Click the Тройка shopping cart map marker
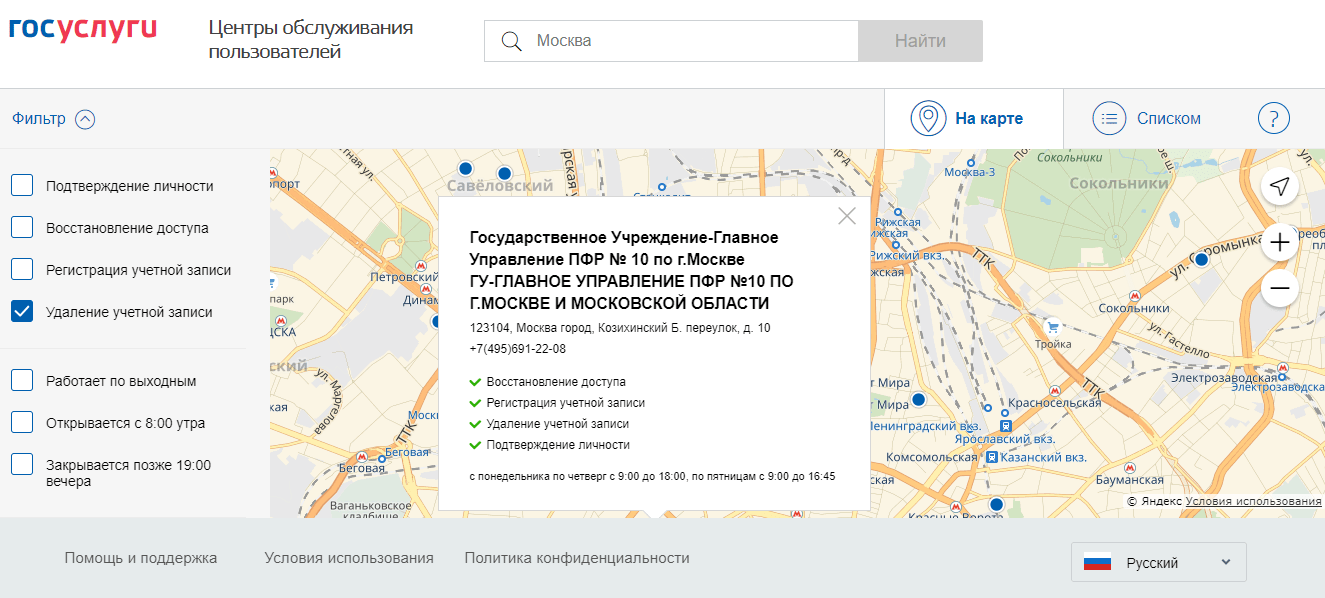The width and height of the screenshot is (1325, 598). 1052,327
